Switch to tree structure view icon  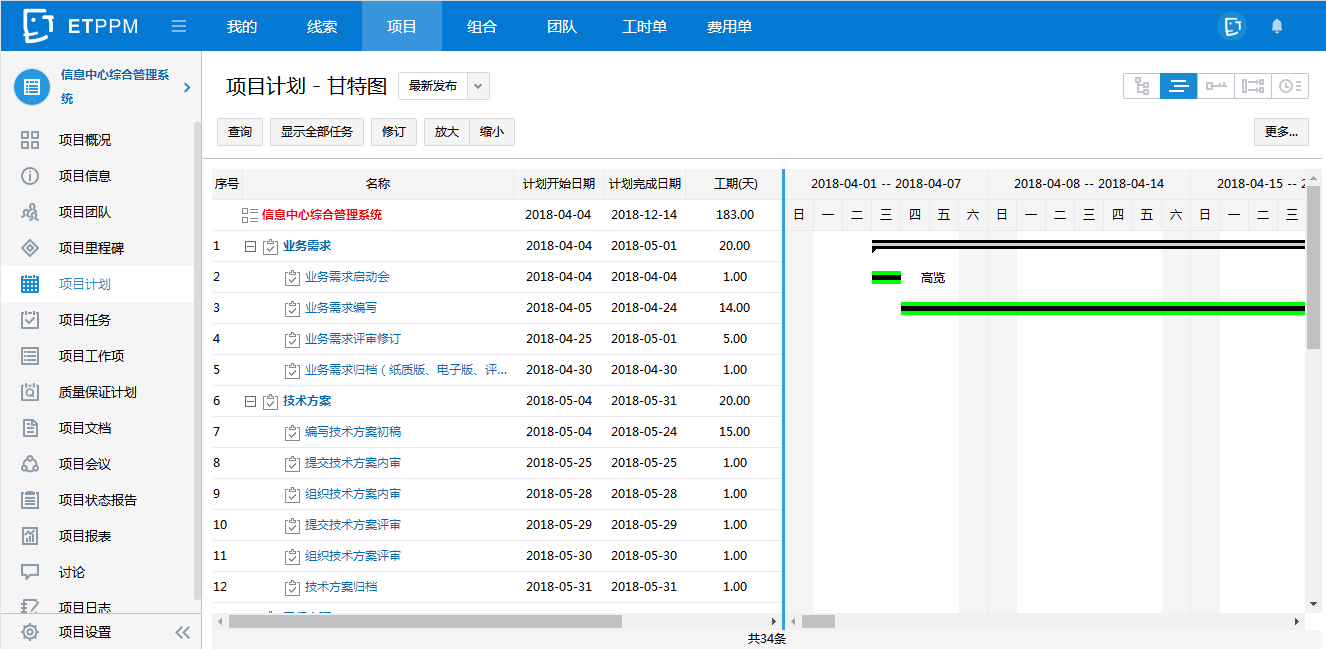click(1142, 86)
